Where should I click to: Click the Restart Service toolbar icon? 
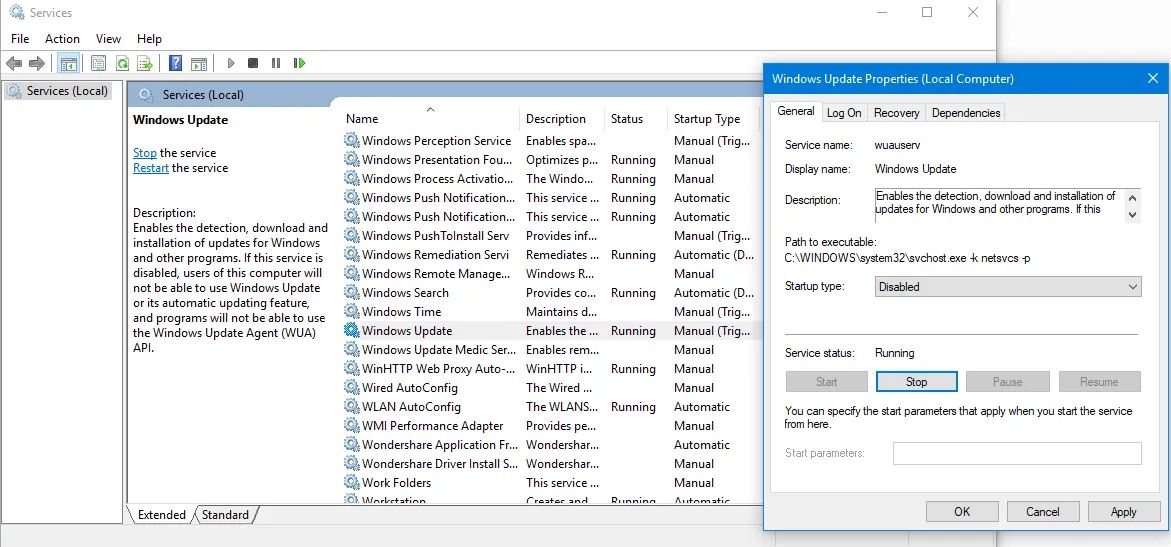[299, 64]
